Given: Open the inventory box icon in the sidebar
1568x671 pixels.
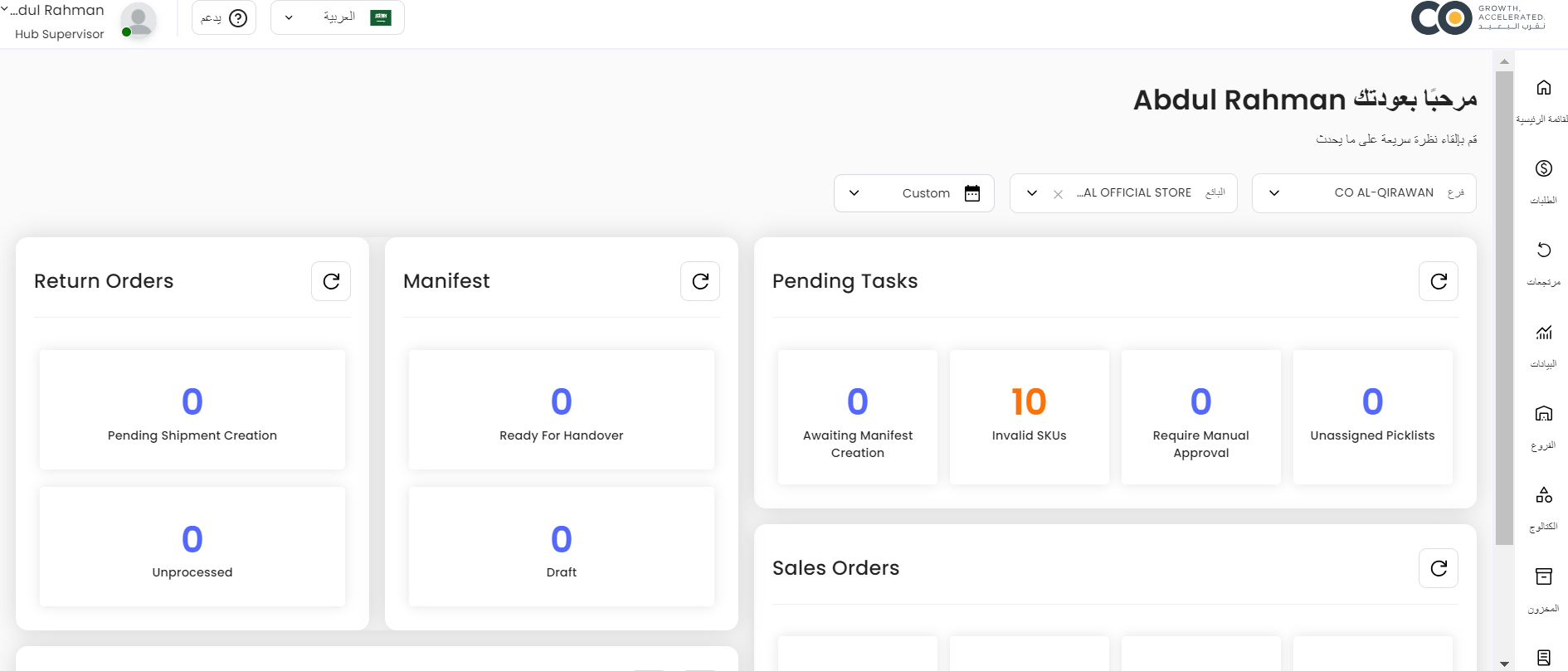Looking at the screenshot, I should pyautogui.click(x=1543, y=576).
